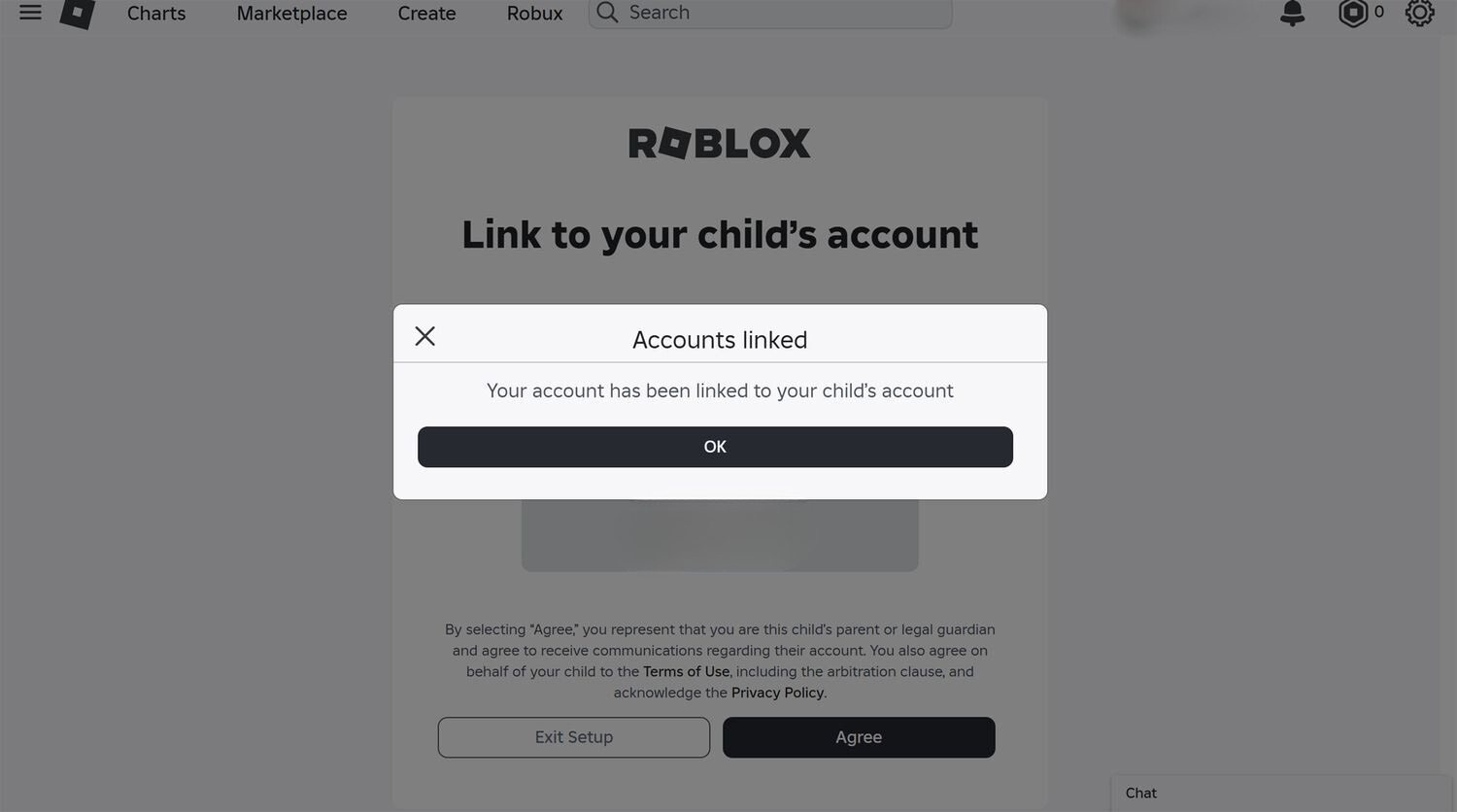The image size is (1457, 812).
Task: Go to the Create section
Action: (x=425, y=13)
